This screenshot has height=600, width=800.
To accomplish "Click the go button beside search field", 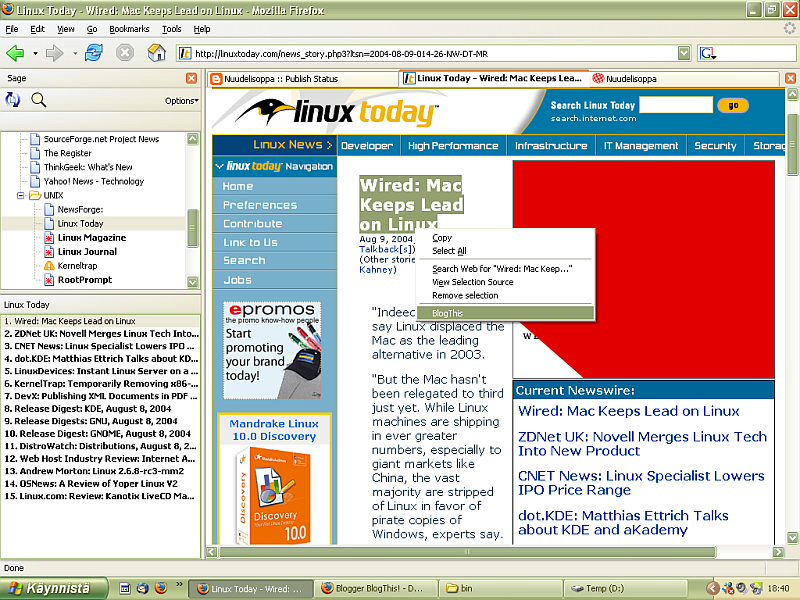I will [732, 105].
